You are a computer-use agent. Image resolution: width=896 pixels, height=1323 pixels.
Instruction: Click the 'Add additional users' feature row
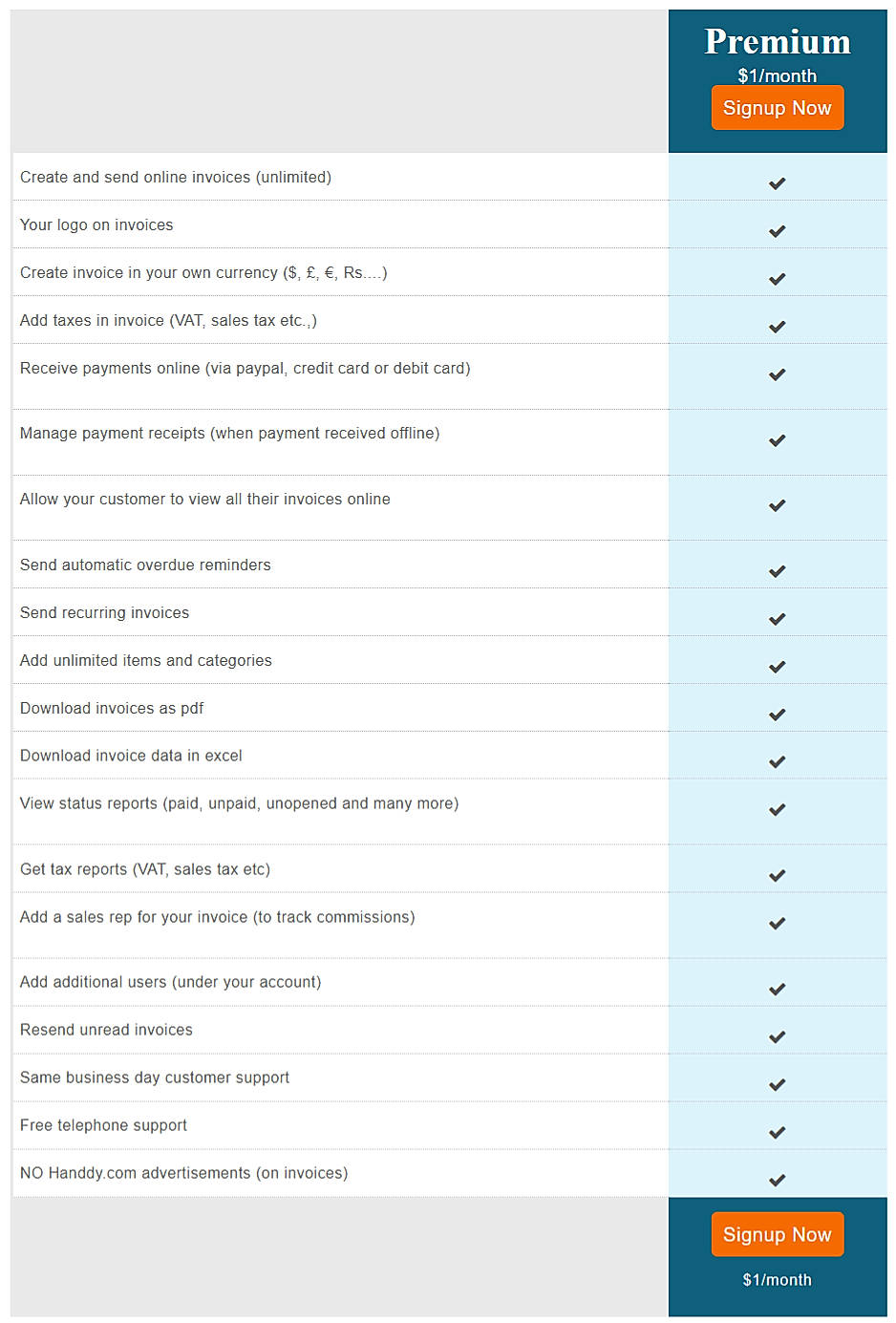click(x=170, y=981)
